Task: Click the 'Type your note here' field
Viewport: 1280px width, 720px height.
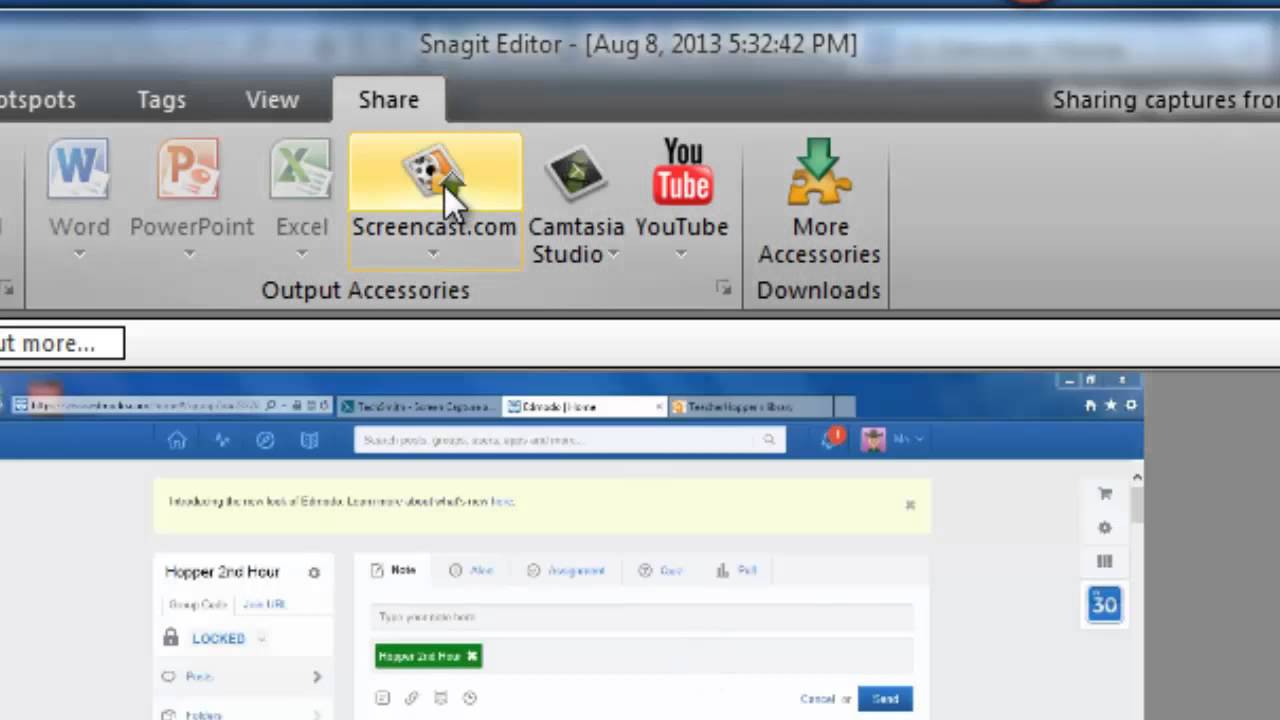Action: tap(641, 617)
